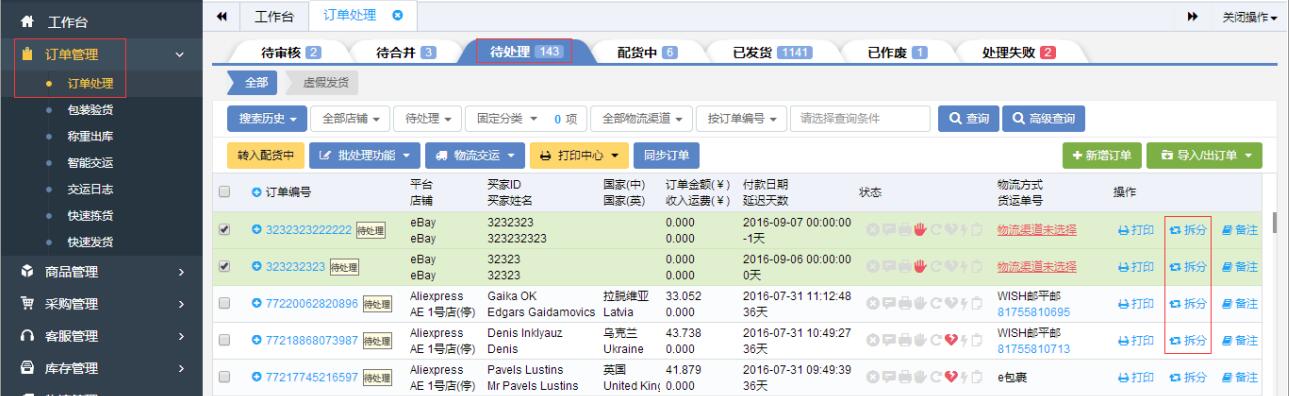This screenshot has width=1289, height=396.
Task: Click the 同步订单 button
Action: point(667,156)
